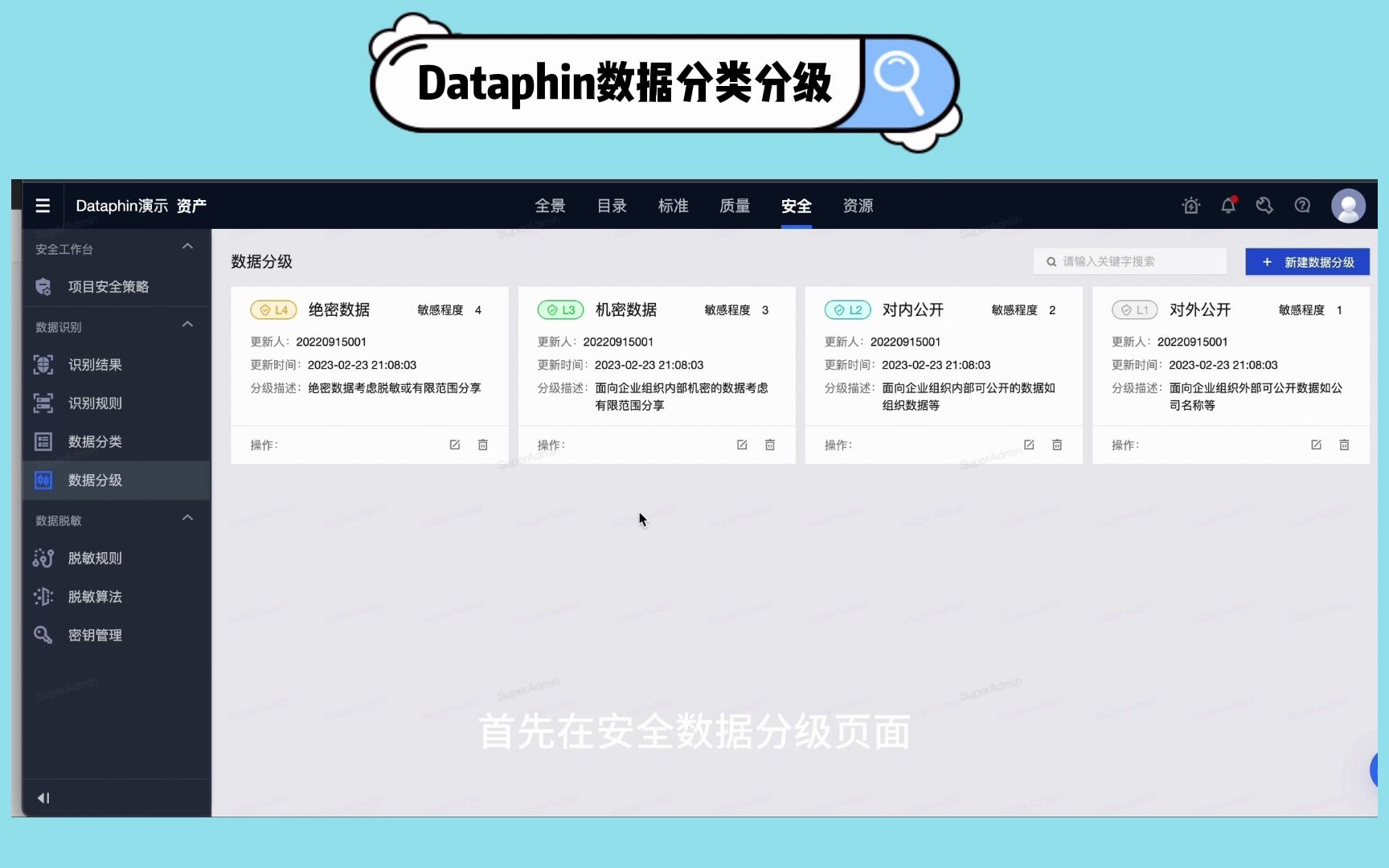1389x868 pixels.
Task: Open notifications via the bell icon
Action: click(x=1227, y=205)
